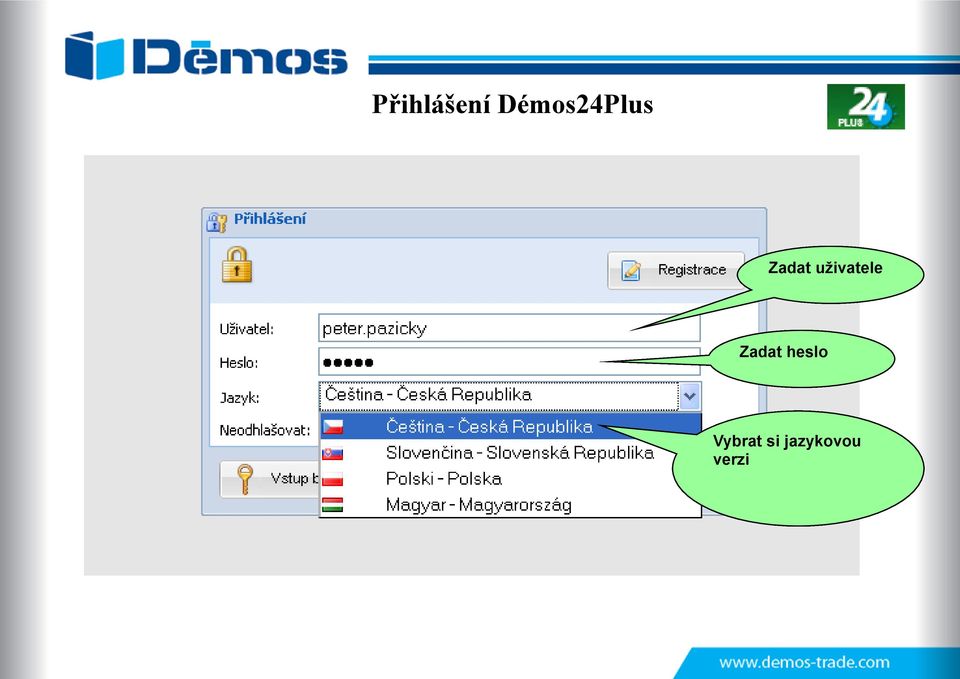Select Polski - Polska language option
The height and width of the screenshot is (679, 960).
(x=510, y=479)
